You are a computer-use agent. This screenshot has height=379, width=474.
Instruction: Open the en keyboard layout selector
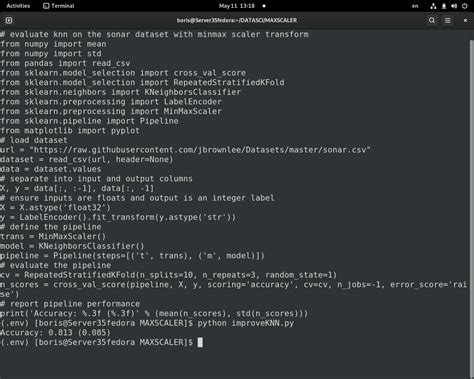tap(415, 6)
